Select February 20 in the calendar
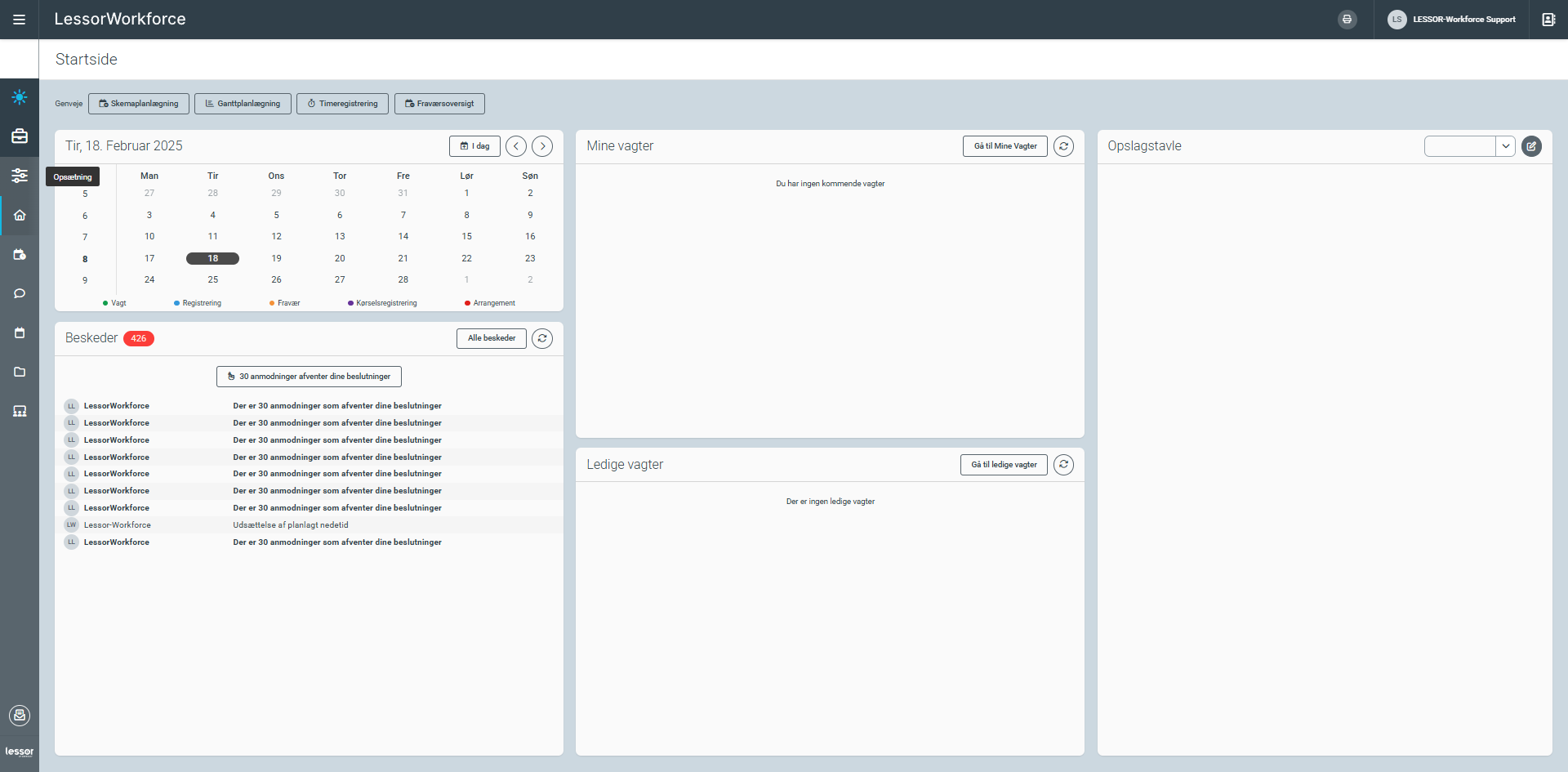The image size is (1568, 772). coord(340,258)
